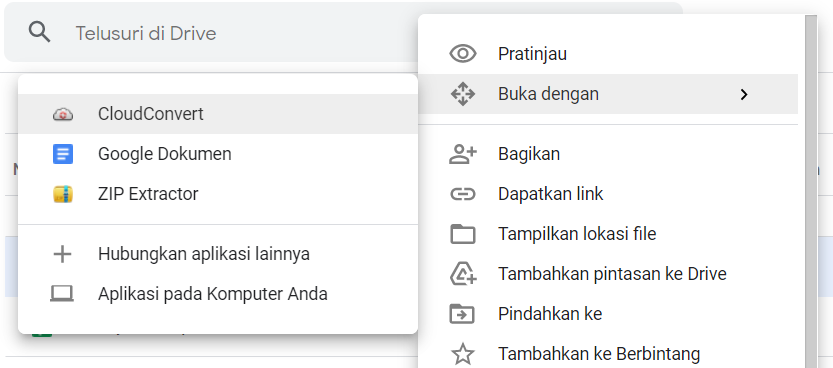
Task: Click the yellow ZIP Extractor icon
Action: pyautogui.click(x=63, y=194)
